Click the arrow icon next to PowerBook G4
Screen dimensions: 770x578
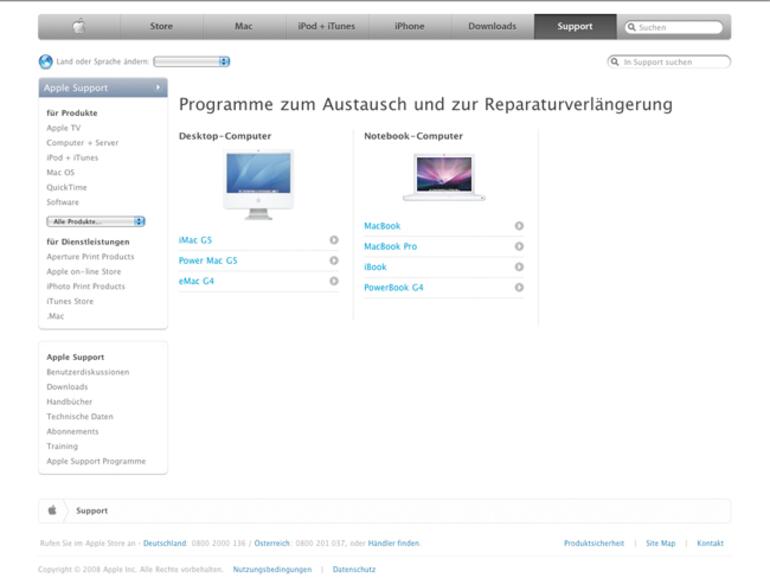[x=519, y=288]
